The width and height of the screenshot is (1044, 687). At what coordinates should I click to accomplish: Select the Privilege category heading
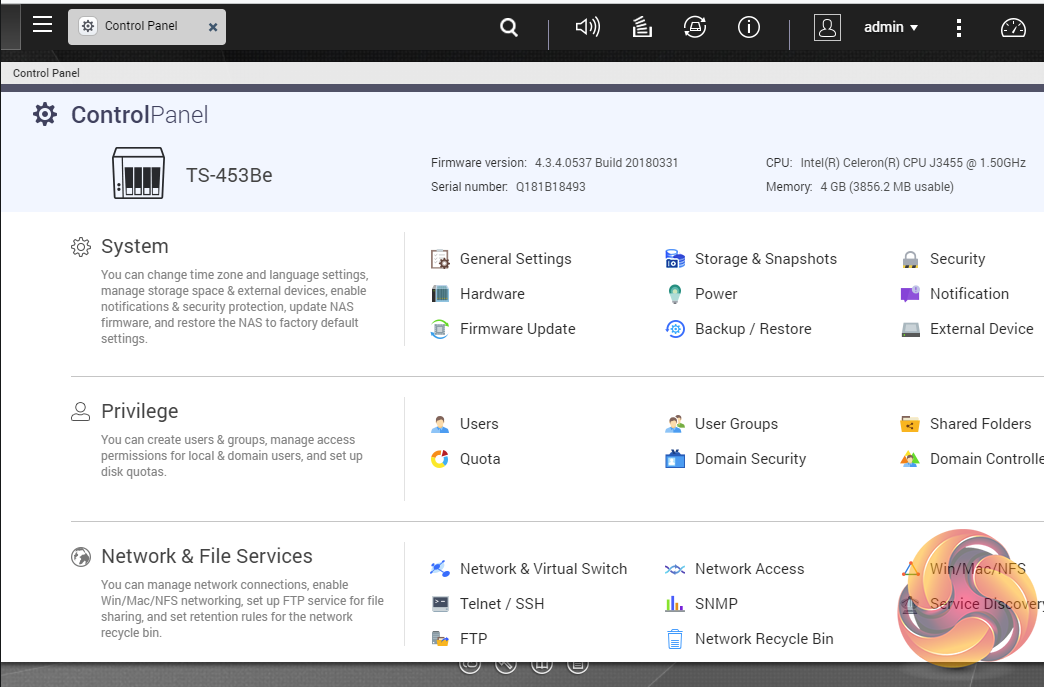(139, 412)
